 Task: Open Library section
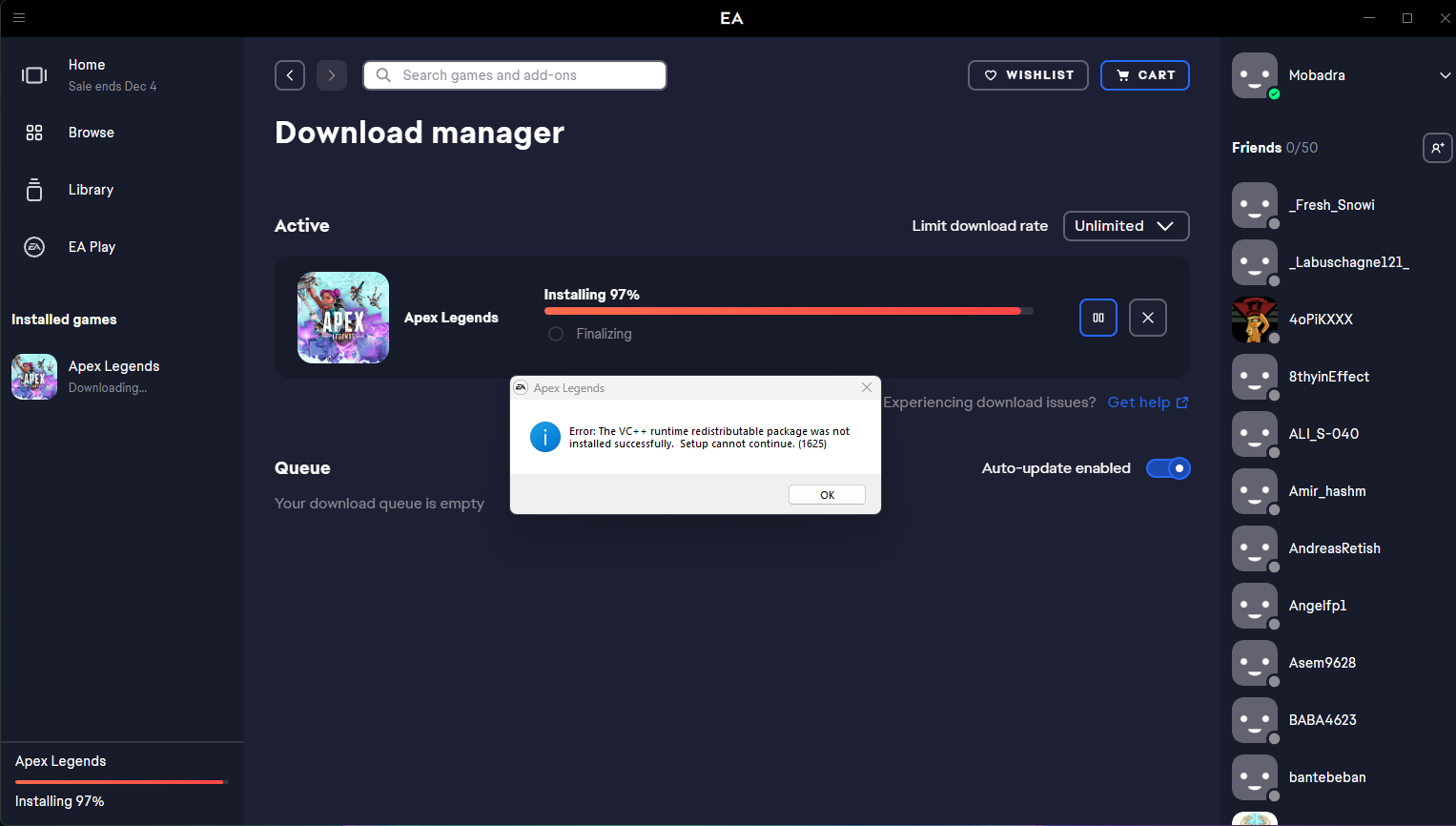tap(91, 190)
